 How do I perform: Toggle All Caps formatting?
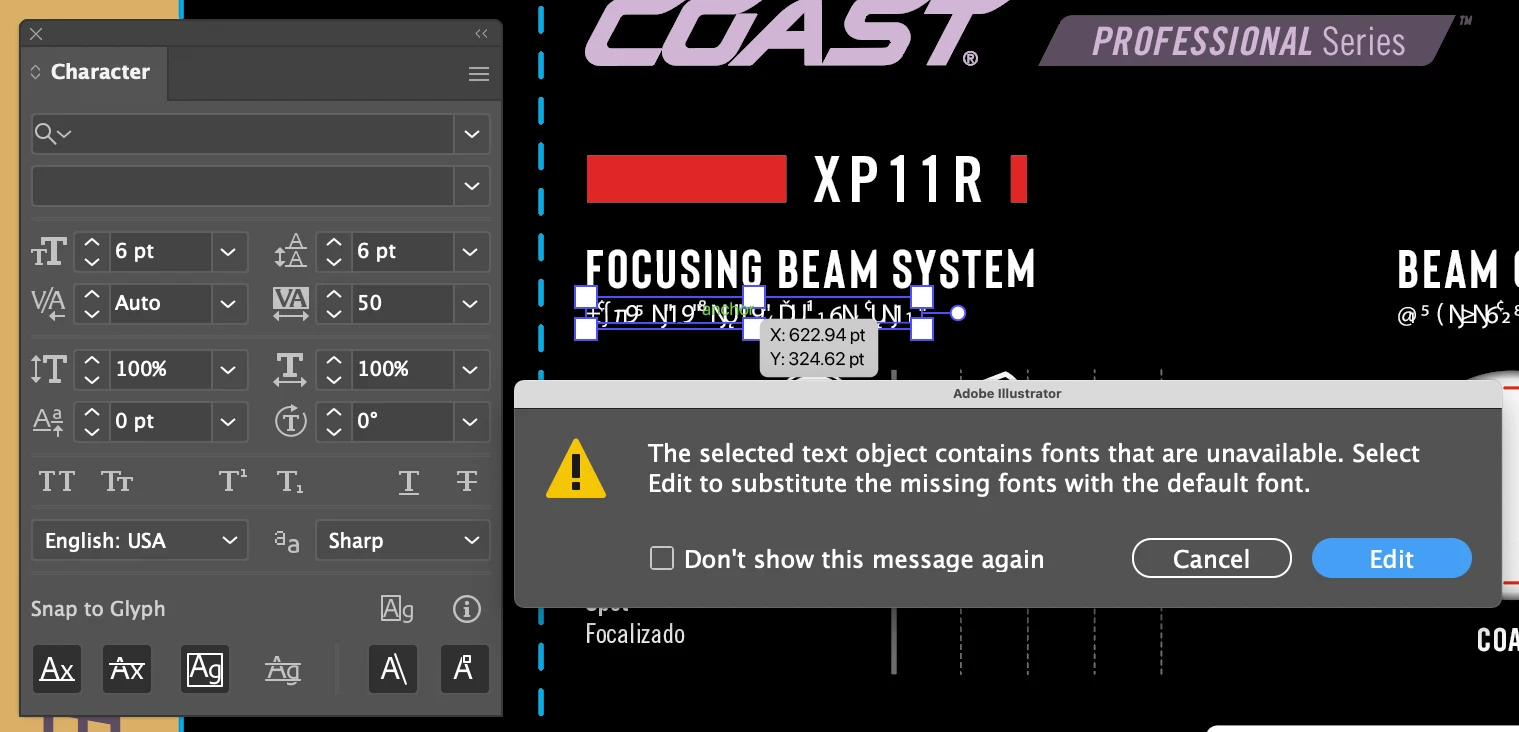56,483
